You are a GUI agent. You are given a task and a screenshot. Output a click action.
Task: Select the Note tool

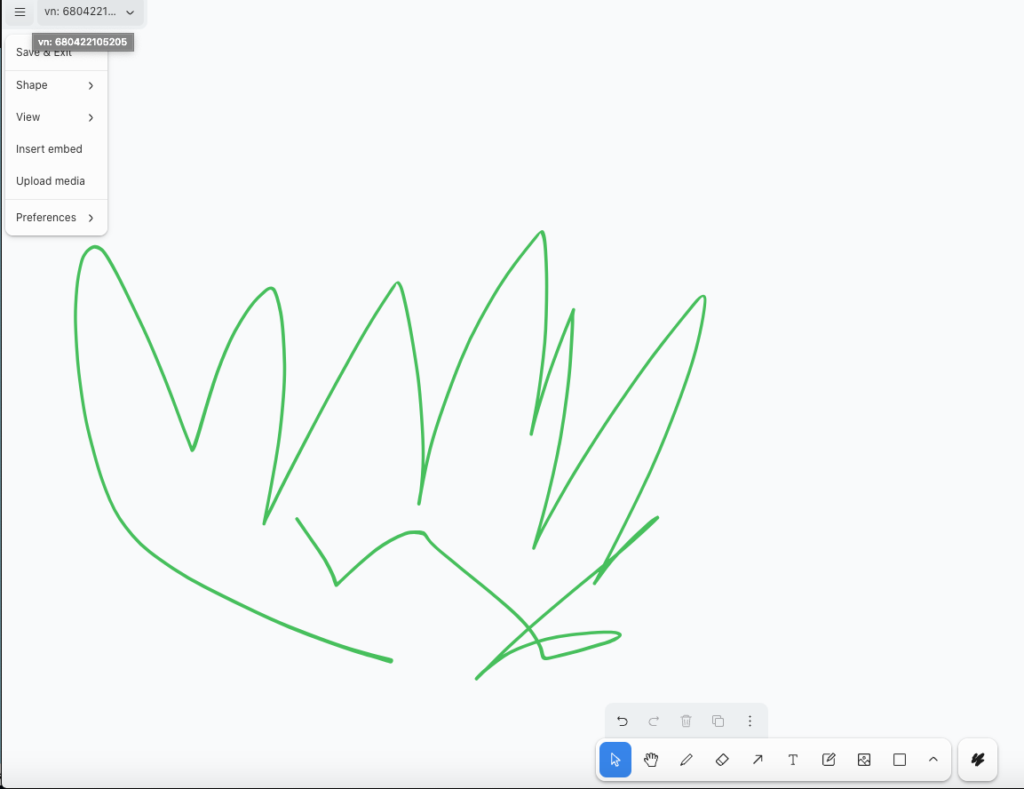pyautogui.click(x=828, y=760)
